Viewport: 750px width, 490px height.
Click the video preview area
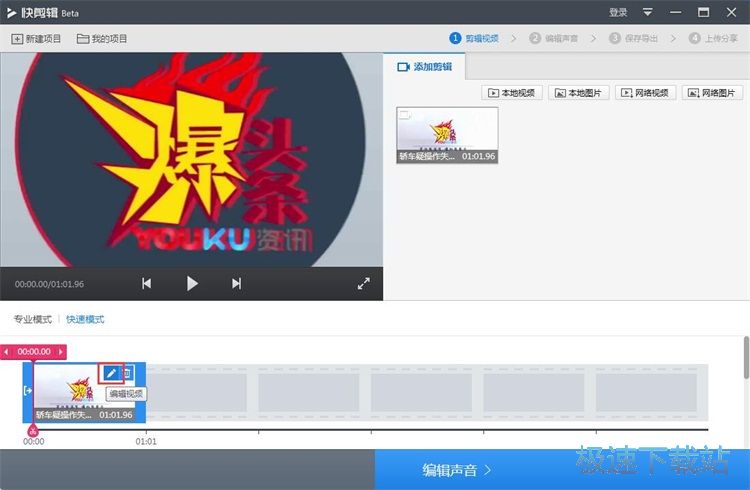[191, 160]
